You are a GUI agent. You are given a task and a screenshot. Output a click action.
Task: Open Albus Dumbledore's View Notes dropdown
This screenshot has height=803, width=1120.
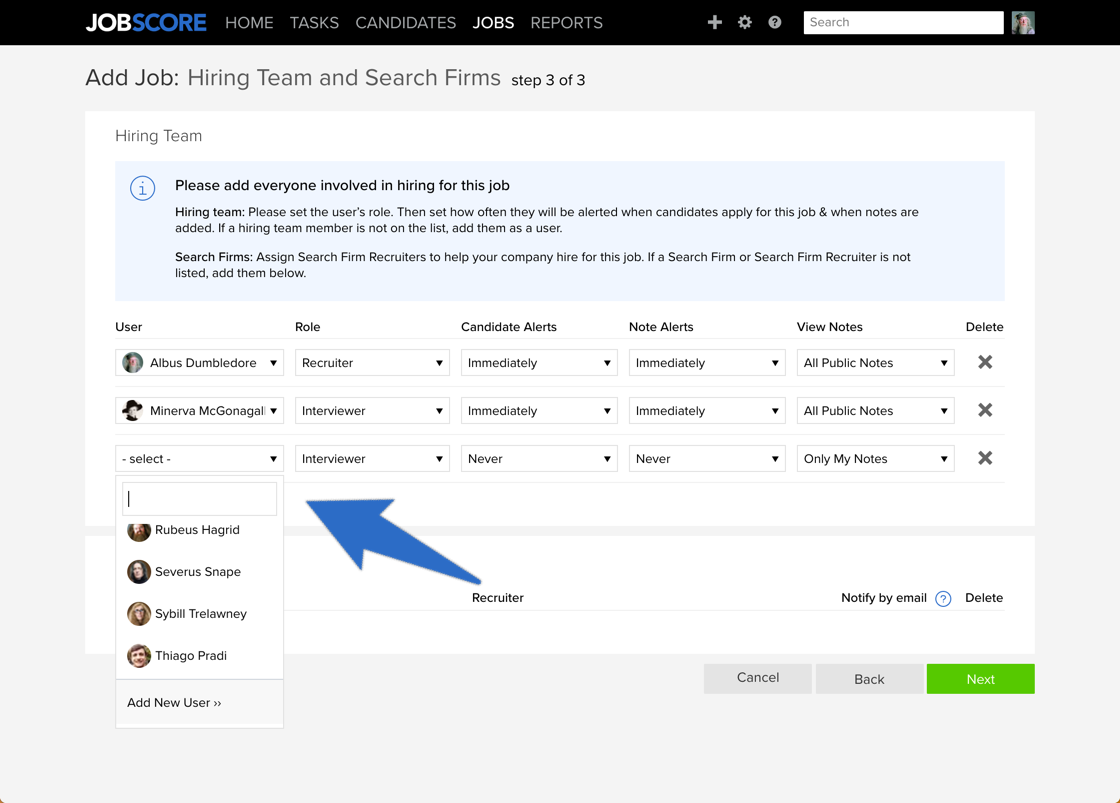point(876,362)
